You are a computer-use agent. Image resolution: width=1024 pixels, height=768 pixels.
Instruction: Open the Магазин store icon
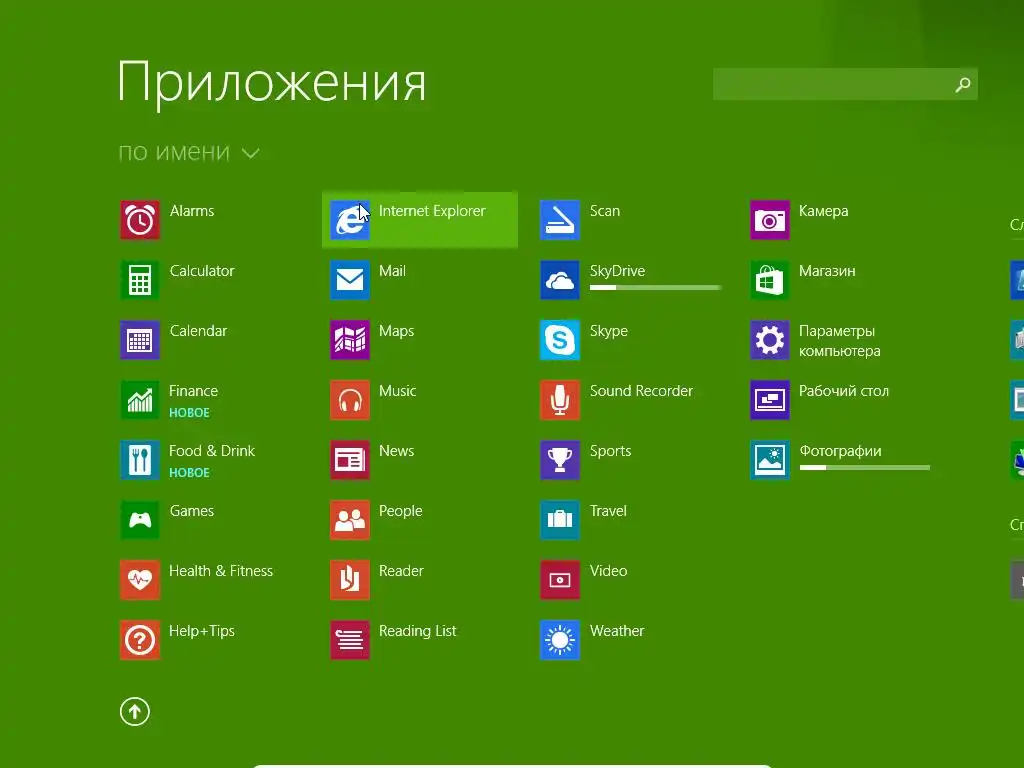point(770,280)
